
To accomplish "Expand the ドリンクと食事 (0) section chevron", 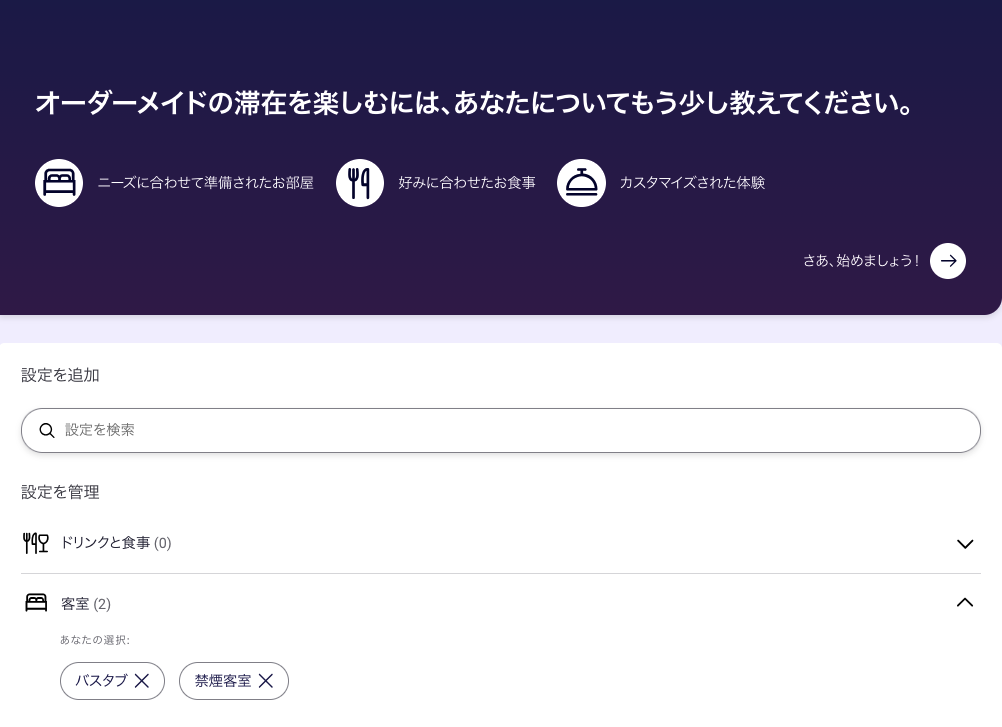I will (965, 544).
